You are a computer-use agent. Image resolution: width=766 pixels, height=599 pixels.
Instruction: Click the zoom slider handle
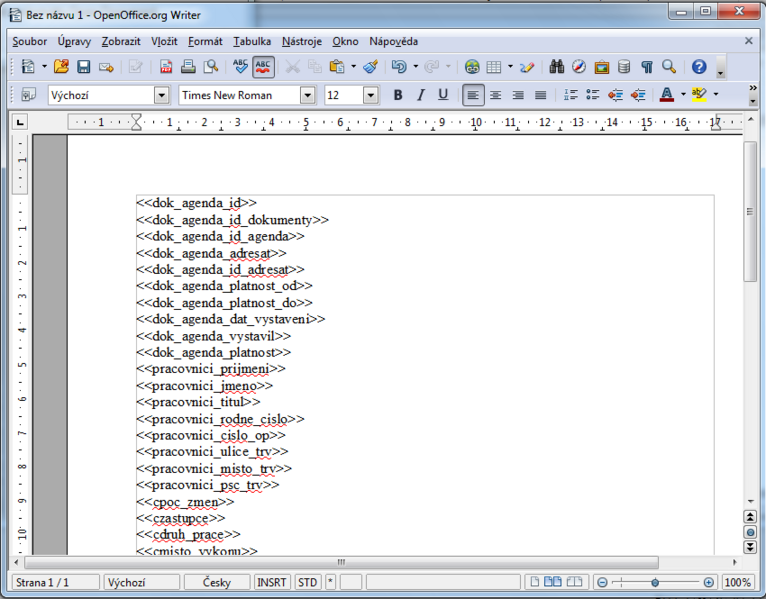click(x=655, y=582)
